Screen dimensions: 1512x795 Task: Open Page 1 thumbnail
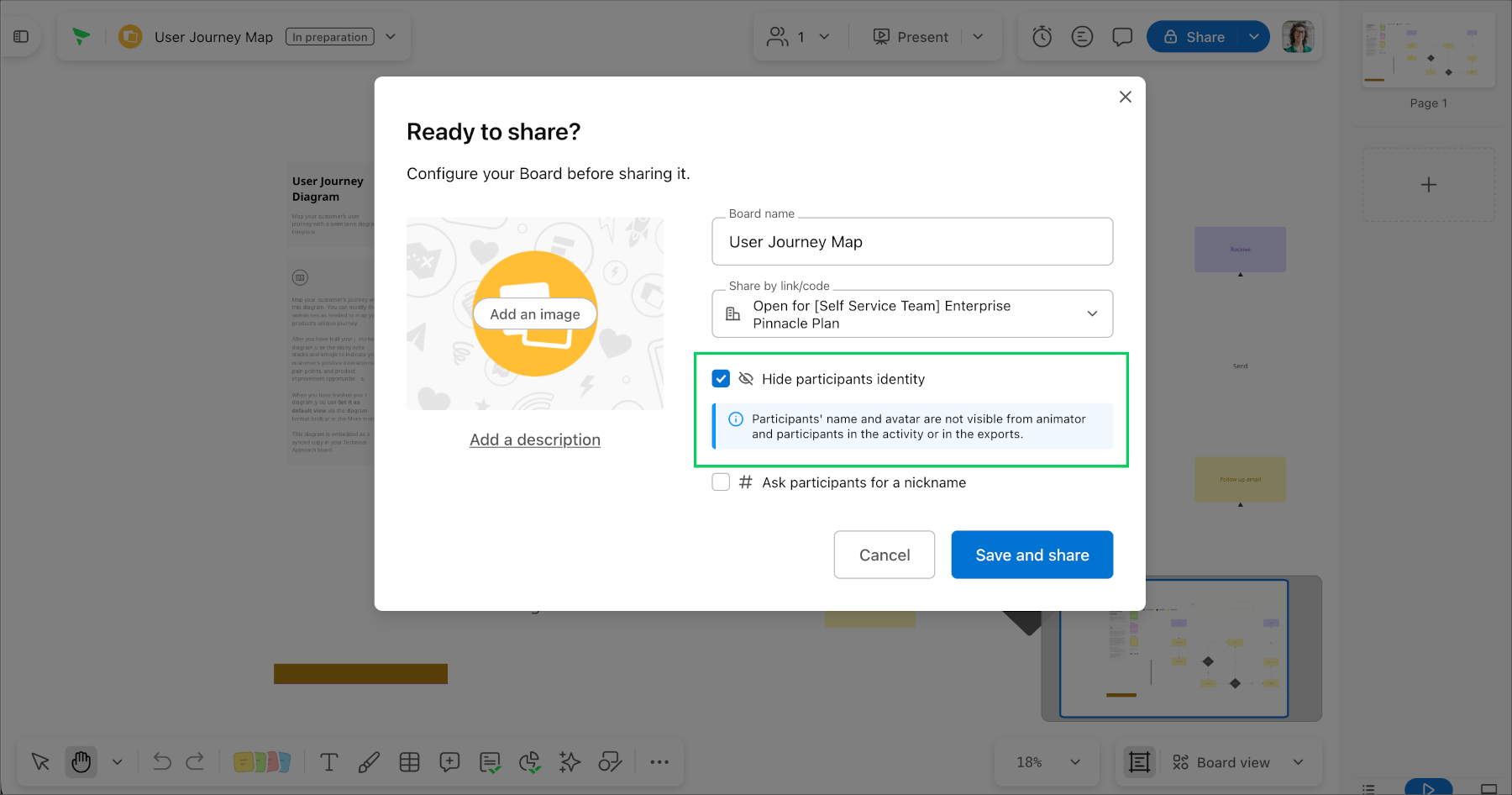[1428, 50]
